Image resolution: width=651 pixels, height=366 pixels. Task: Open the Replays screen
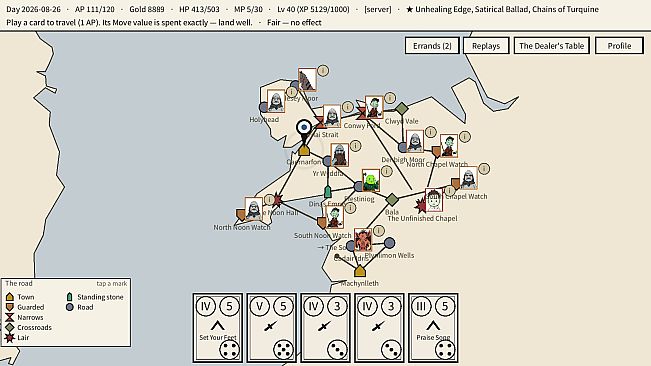486,46
